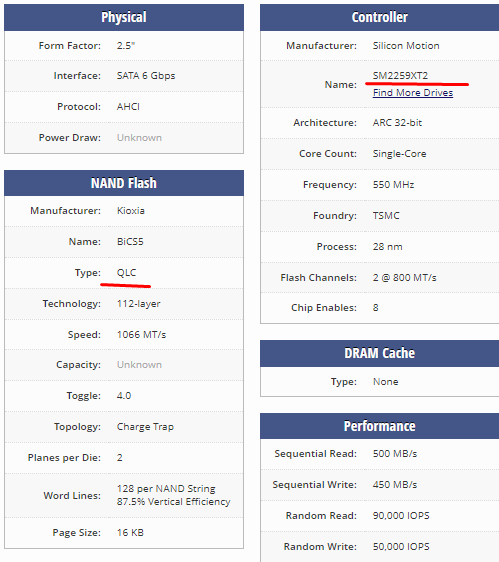
Task: Select the SM2259XT2 controller name text
Action: (400, 76)
